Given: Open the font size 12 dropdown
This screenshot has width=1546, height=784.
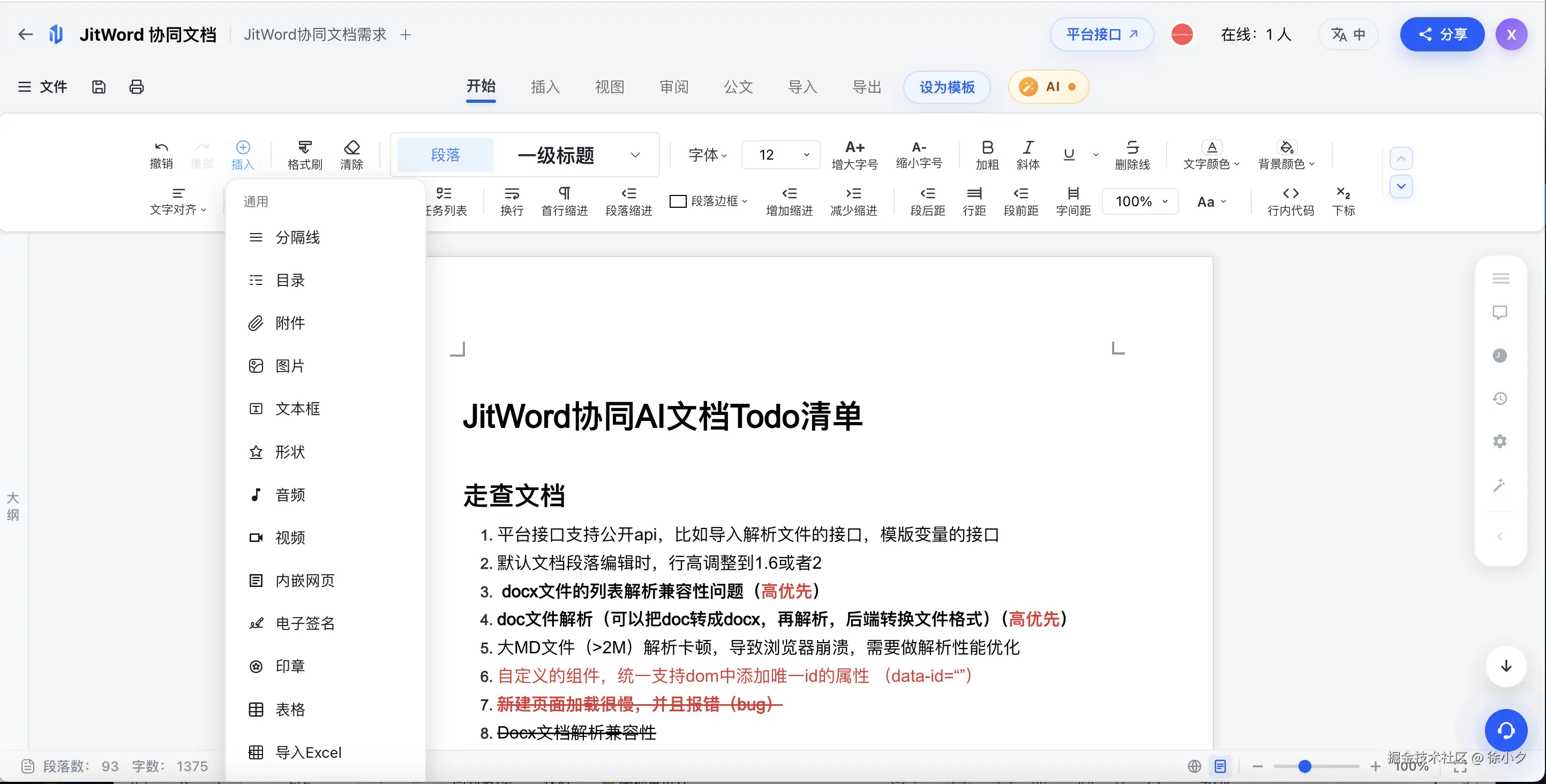Looking at the screenshot, I should pyautogui.click(x=781, y=155).
